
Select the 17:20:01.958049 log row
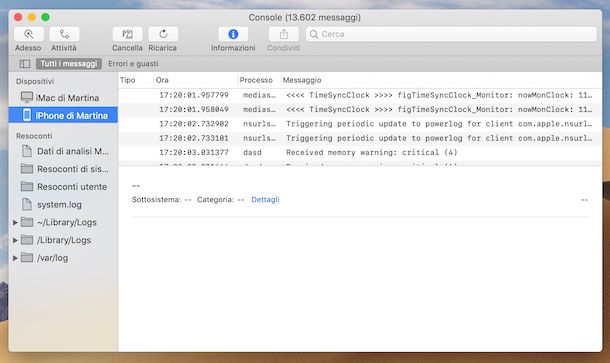(360, 110)
